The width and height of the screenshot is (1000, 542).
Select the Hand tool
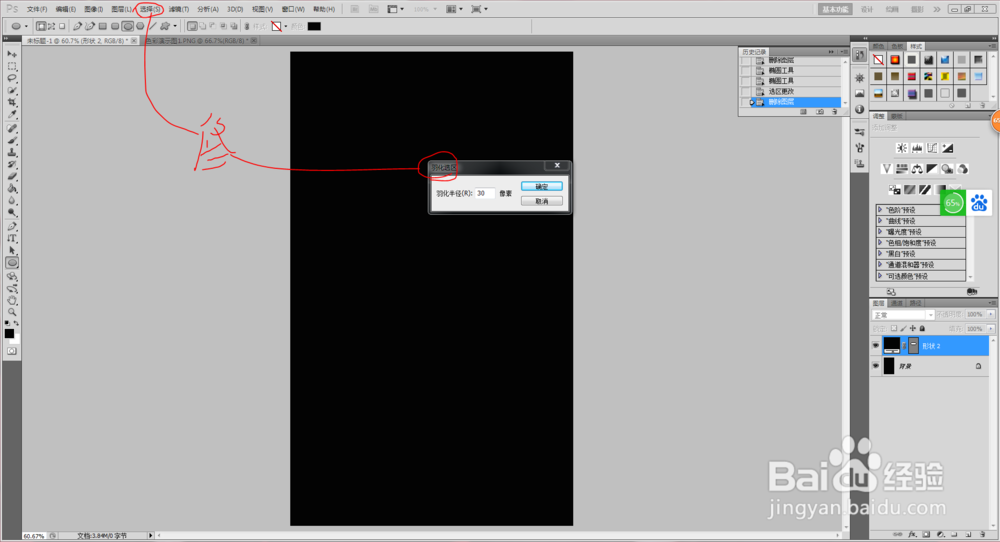(x=12, y=301)
